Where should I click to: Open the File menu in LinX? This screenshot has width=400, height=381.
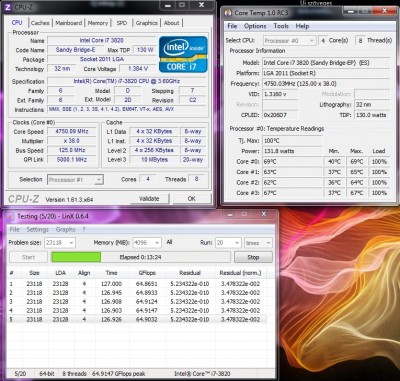coord(14,229)
